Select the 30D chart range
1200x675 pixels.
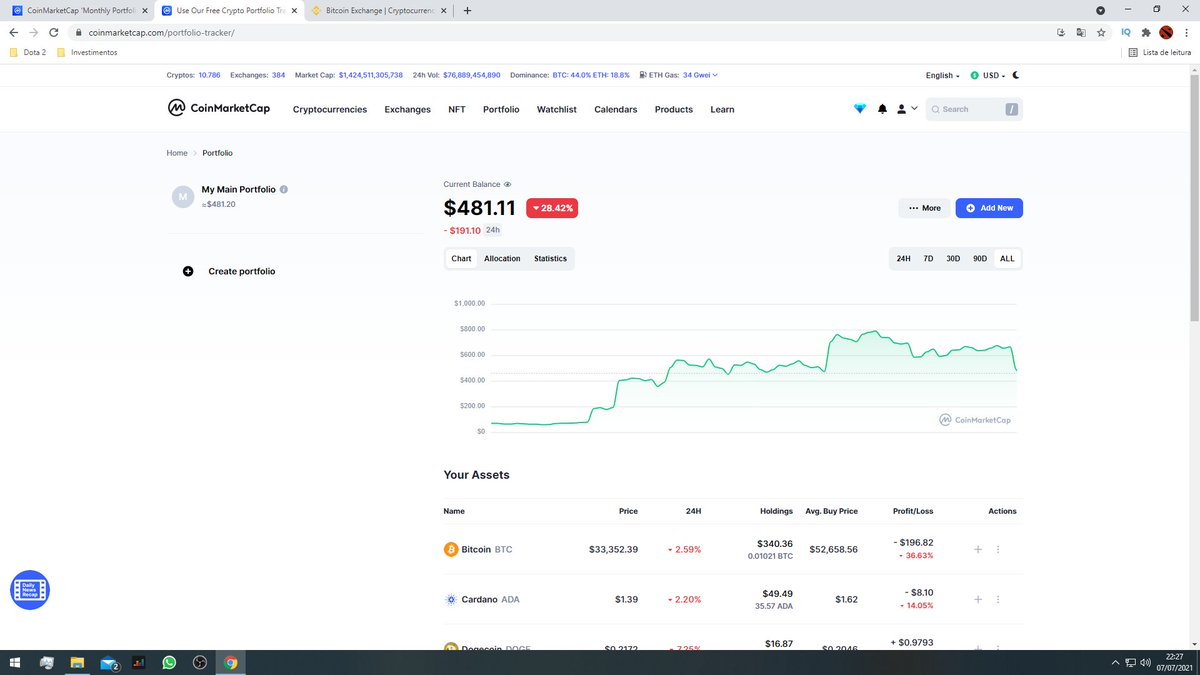(x=953, y=258)
